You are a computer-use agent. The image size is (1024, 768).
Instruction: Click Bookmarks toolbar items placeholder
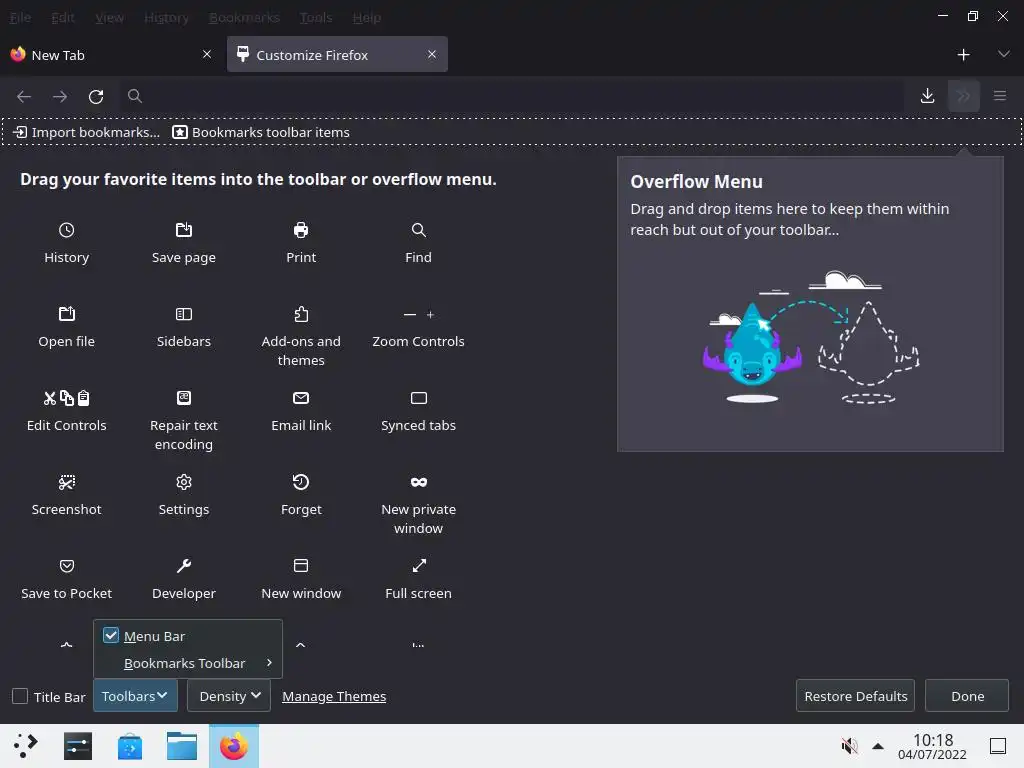coord(261,132)
